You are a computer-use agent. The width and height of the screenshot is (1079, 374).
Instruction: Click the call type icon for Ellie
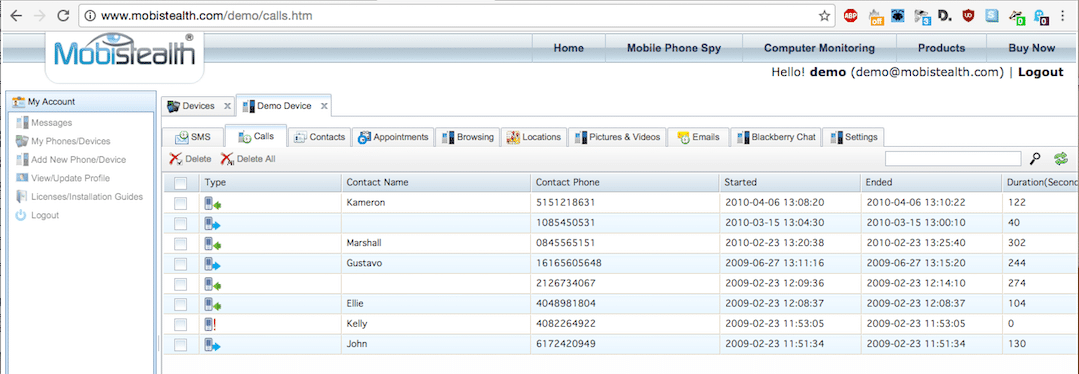pyautogui.click(x=213, y=304)
